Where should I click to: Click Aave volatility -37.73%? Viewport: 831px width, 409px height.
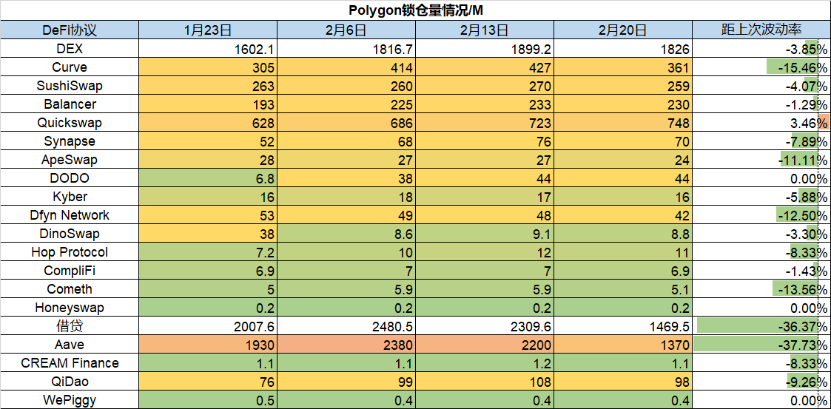(762, 344)
